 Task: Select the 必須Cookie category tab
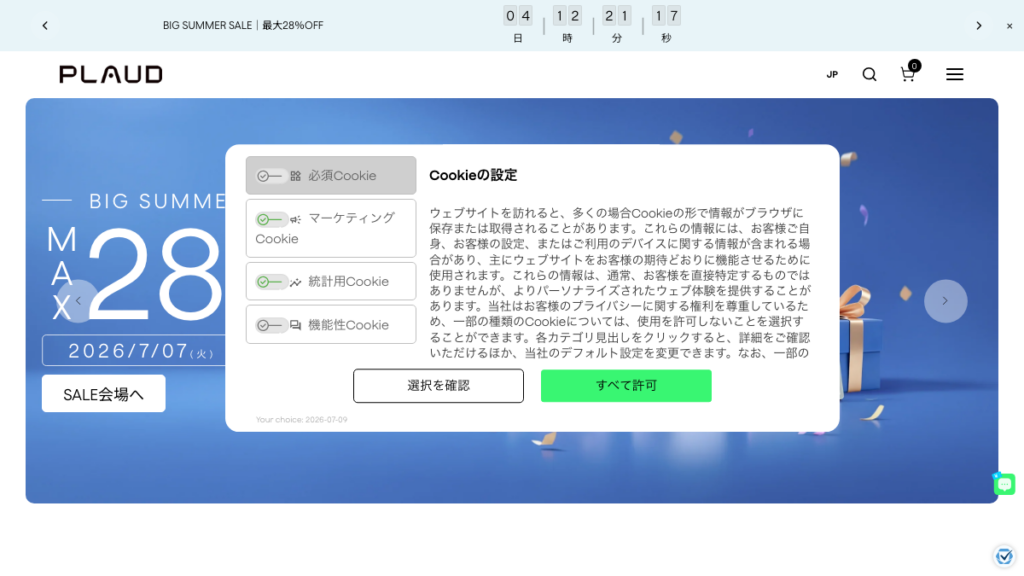[x=330, y=175]
